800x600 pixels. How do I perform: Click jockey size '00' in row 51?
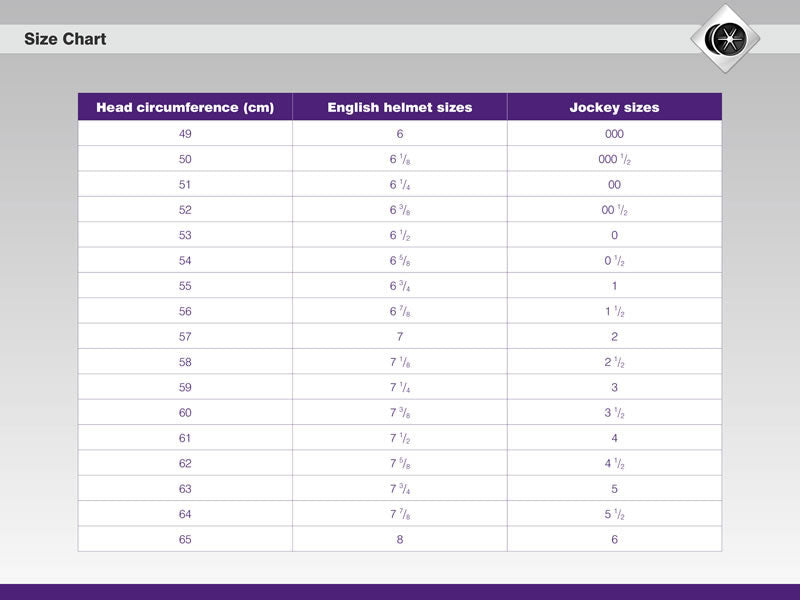[x=614, y=185]
